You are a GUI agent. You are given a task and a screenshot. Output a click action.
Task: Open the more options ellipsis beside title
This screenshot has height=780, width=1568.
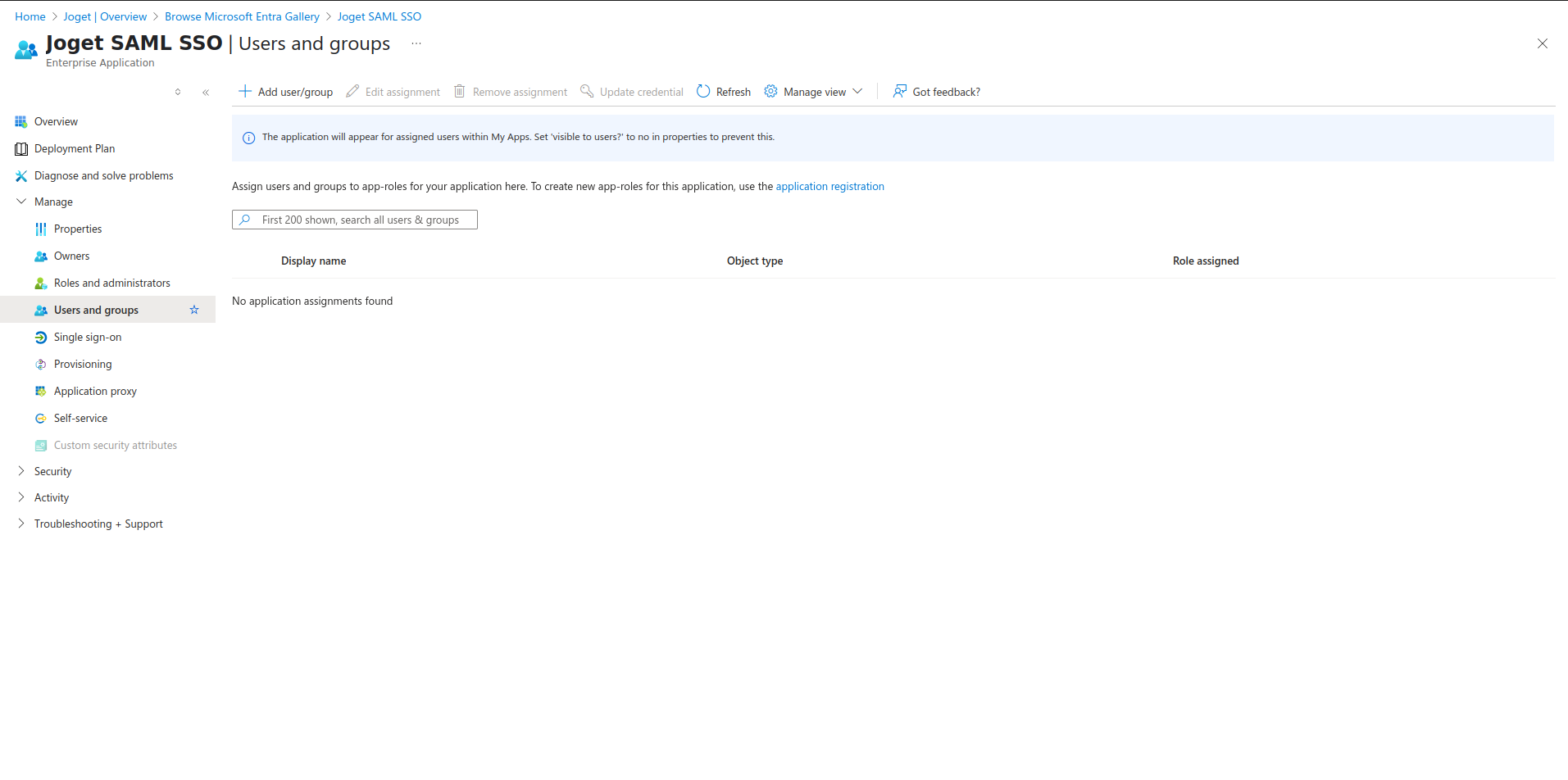coord(416,43)
